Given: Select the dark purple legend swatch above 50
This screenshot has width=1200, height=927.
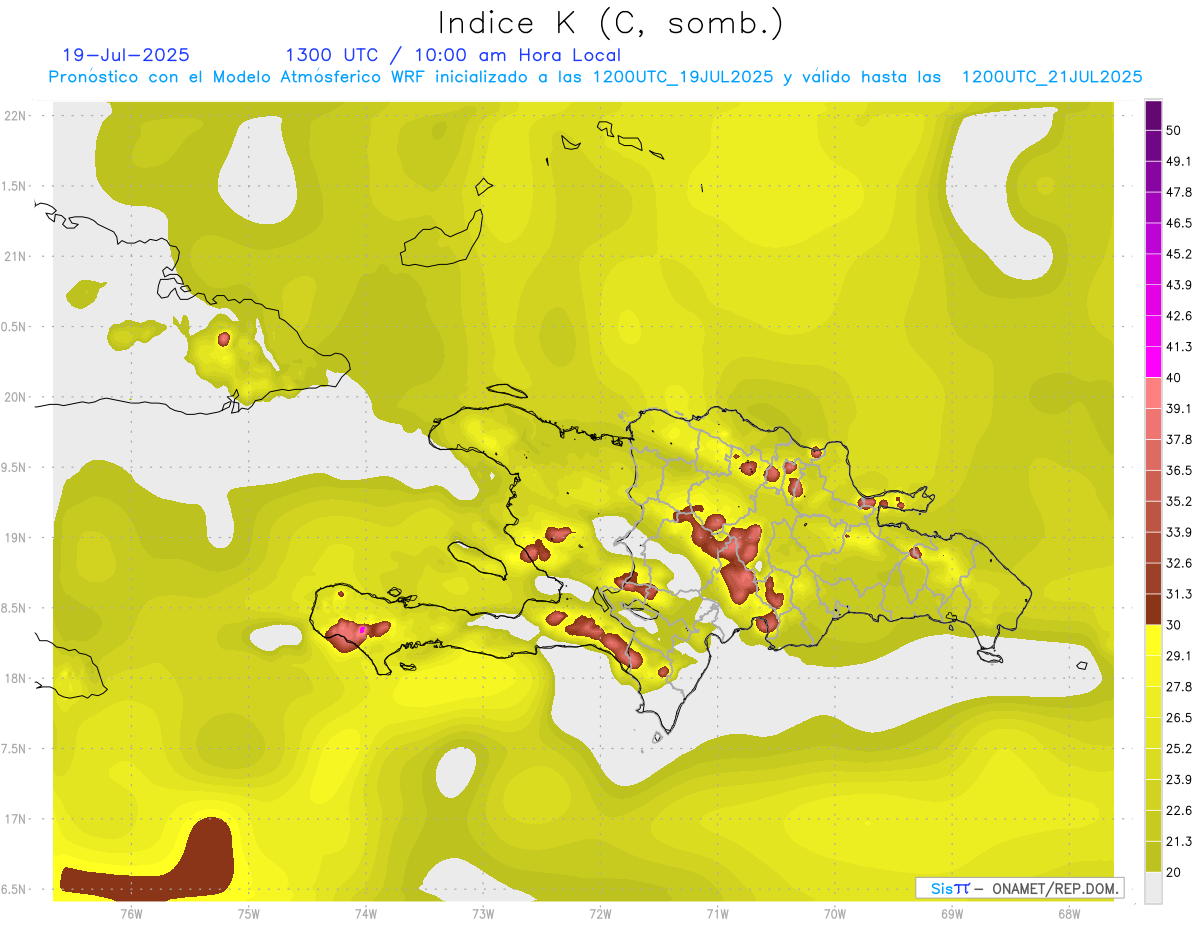Looking at the screenshot, I should tap(1153, 115).
